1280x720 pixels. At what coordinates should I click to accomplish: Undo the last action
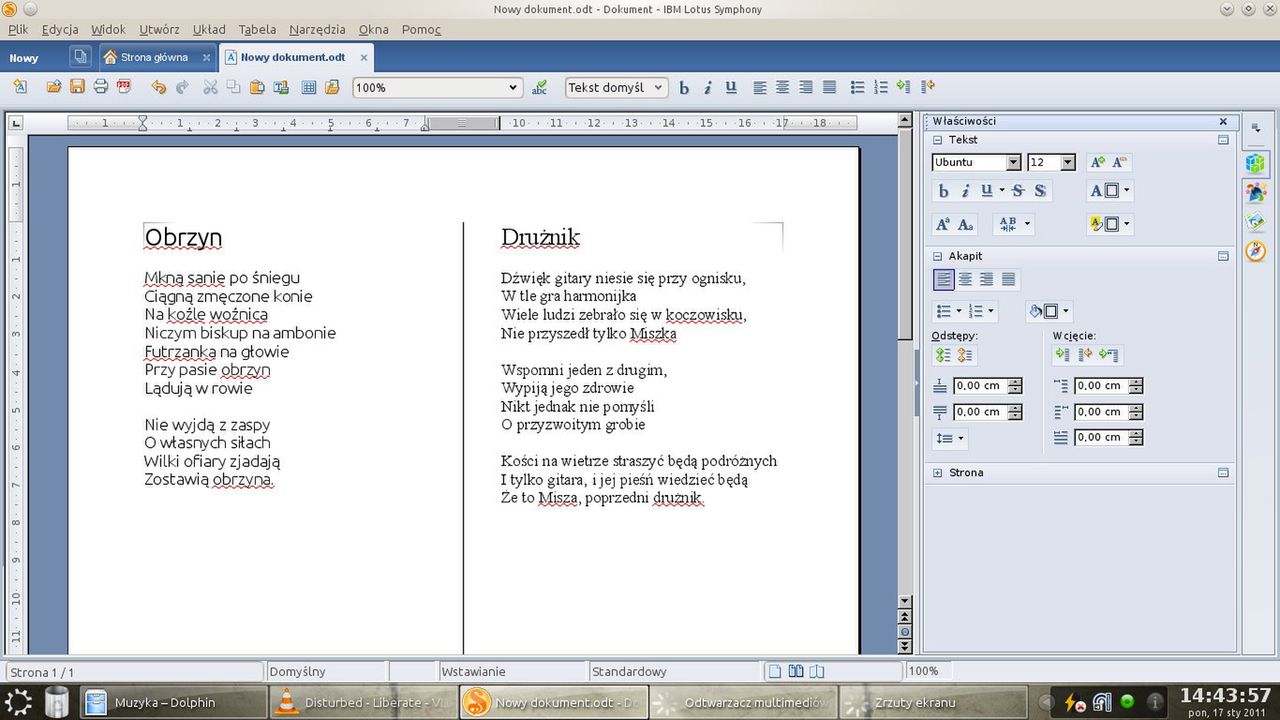click(158, 87)
